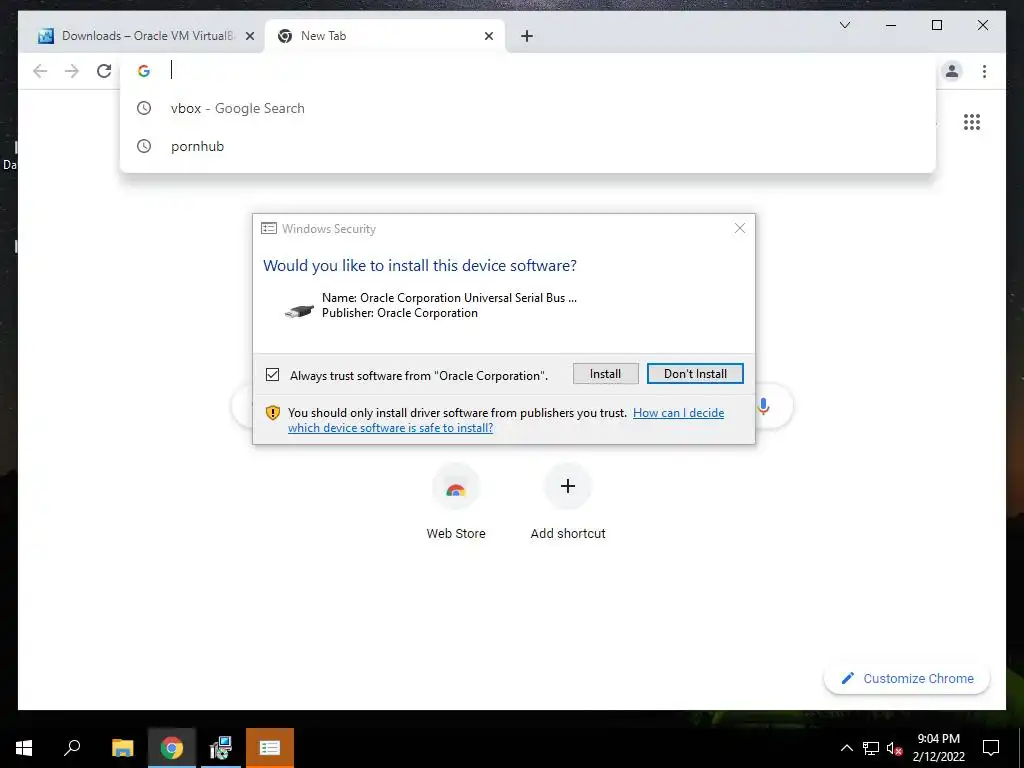Image resolution: width=1024 pixels, height=768 pixels.
Task: Click the Google G icon in the address bar
Action: (144, 71)
